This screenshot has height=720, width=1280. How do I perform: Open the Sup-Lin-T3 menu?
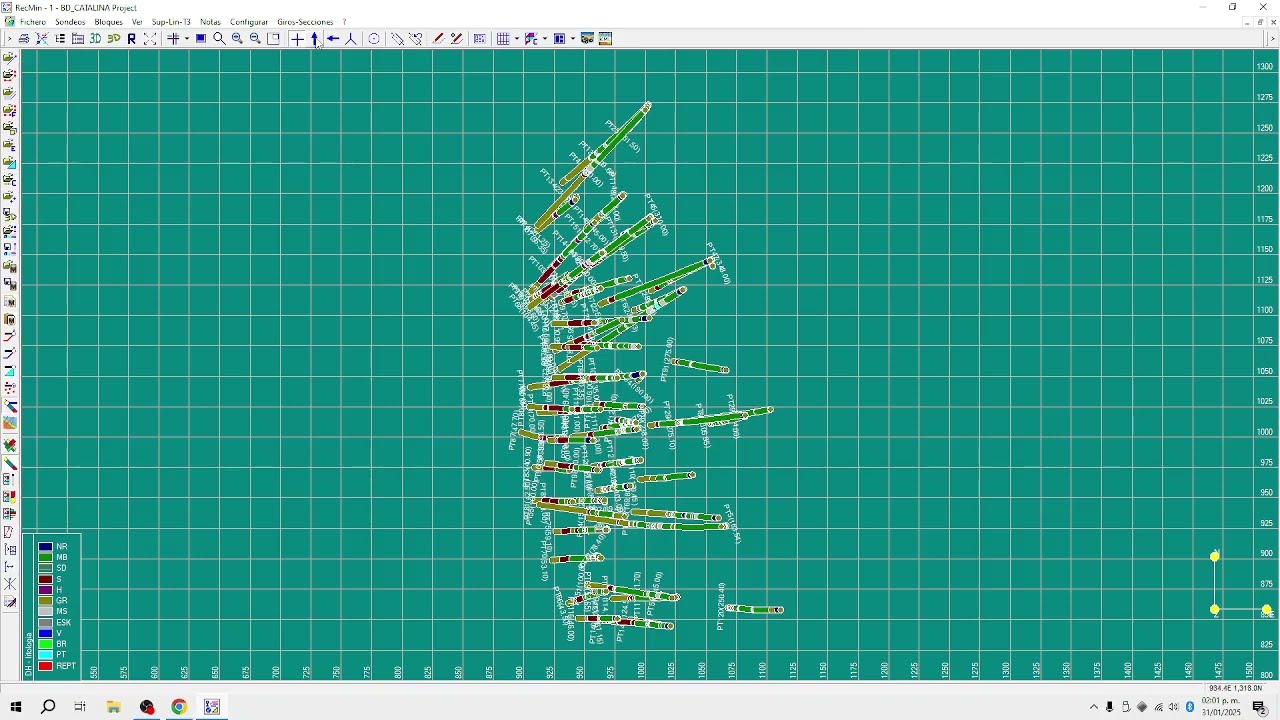pos(171,22)
